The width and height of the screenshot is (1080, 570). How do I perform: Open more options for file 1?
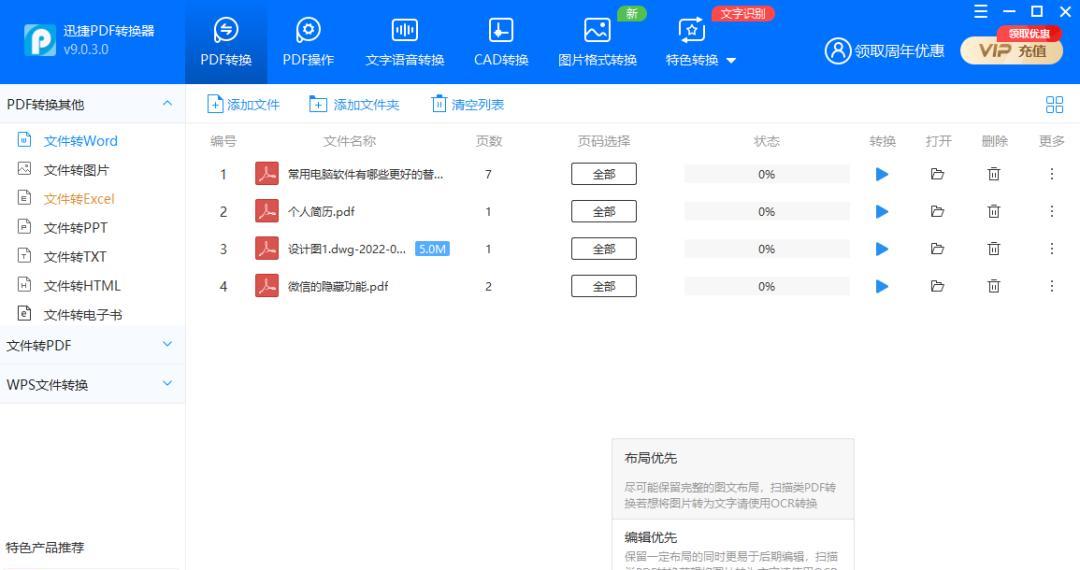(x=1052, y=174)
